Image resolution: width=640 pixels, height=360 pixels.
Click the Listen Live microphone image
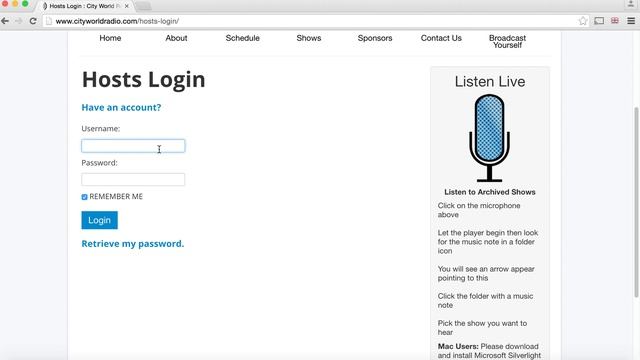pos(489,138)
